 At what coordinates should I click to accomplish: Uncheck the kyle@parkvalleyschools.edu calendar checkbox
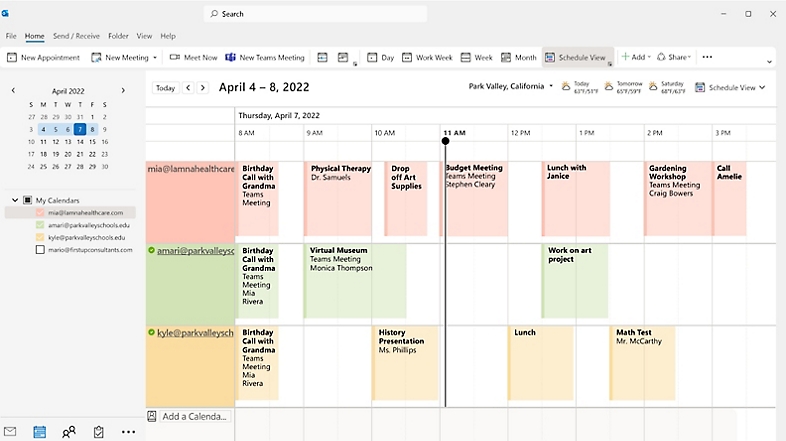tap(40, 238)
